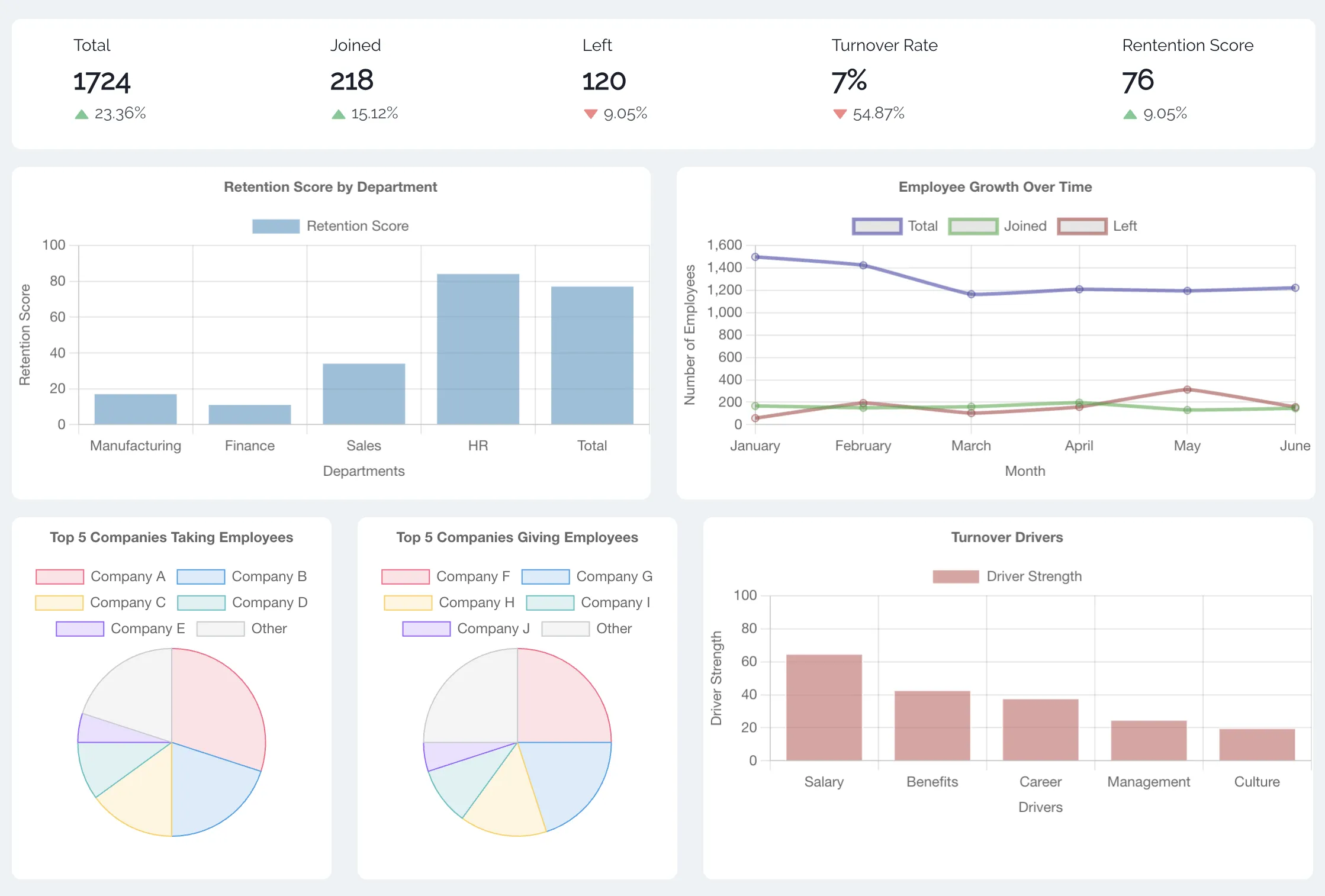Click the Joined value 218
The width and height of the screenshot is (1325, 896).
click(x=352, y=80)
